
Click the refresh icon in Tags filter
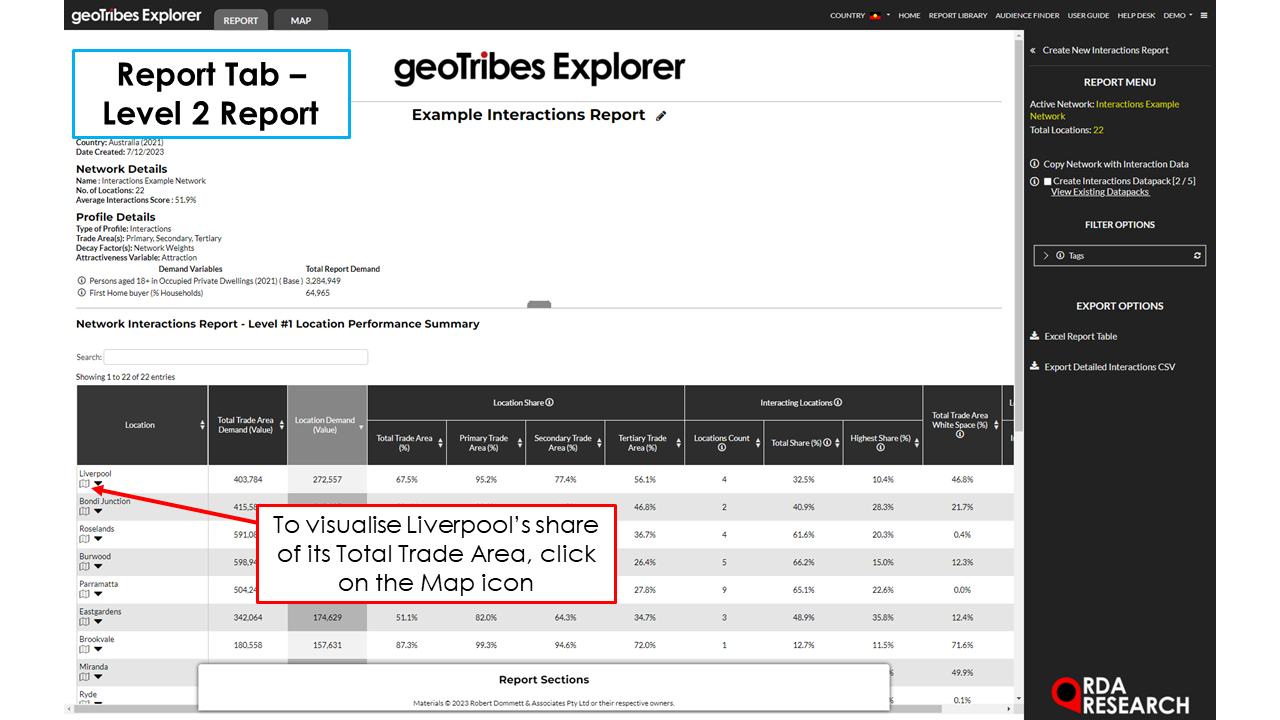(1197, 256)
